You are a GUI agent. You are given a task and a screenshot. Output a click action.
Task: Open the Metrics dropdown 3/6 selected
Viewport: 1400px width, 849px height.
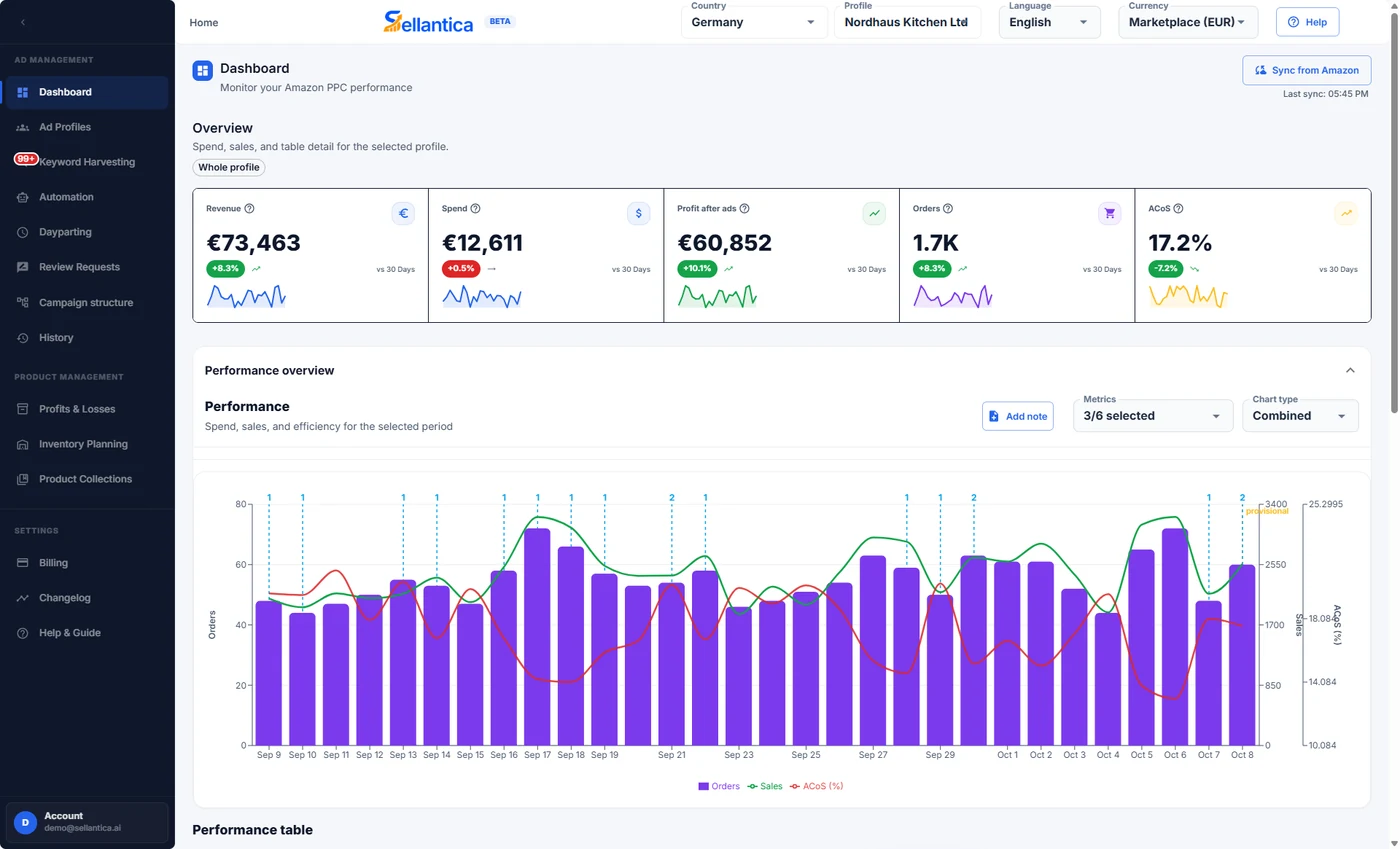coord(1152,416)
